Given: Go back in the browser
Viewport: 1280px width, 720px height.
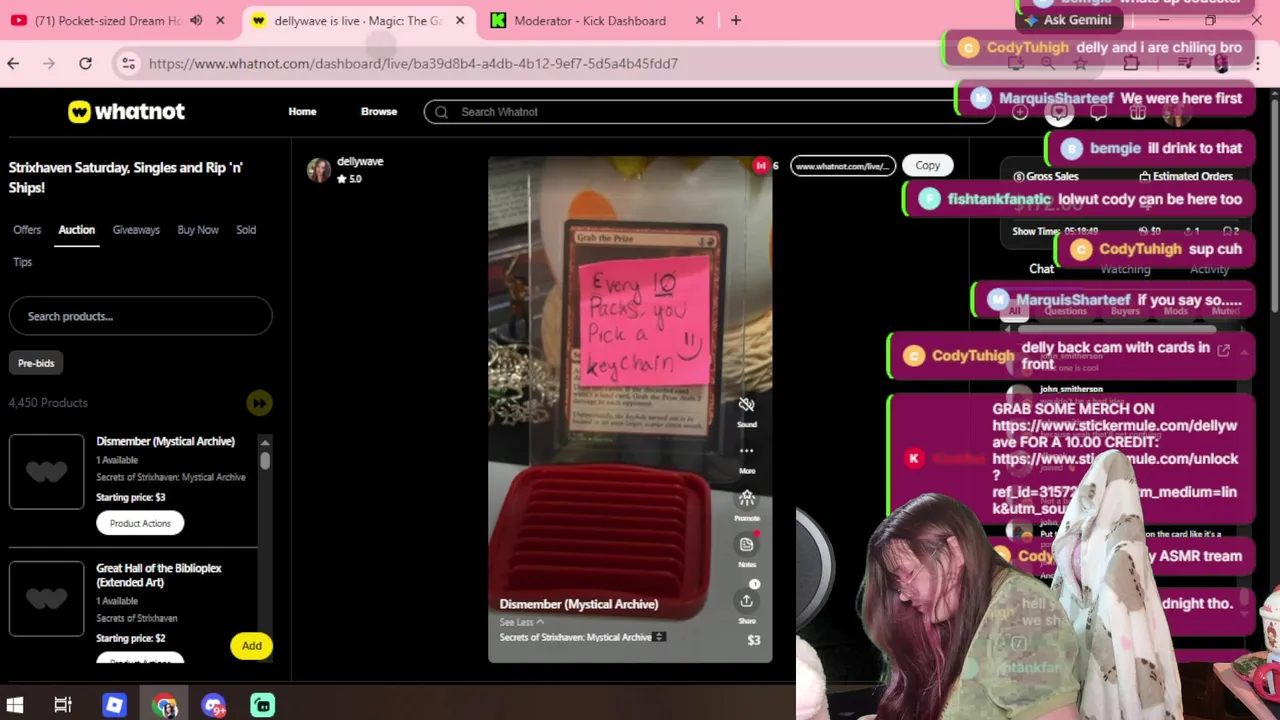Looking at the screenshot, I should [x=13, y=63].
